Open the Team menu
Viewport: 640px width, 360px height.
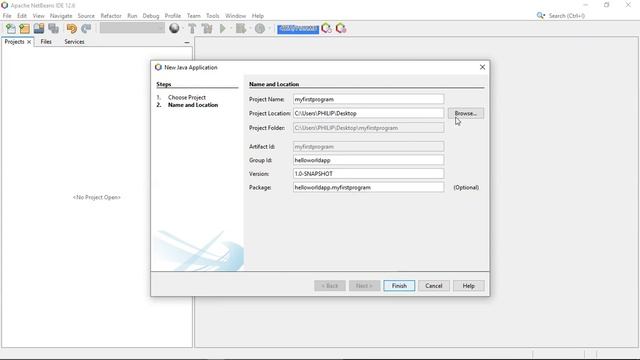click(x=193, y=16)
